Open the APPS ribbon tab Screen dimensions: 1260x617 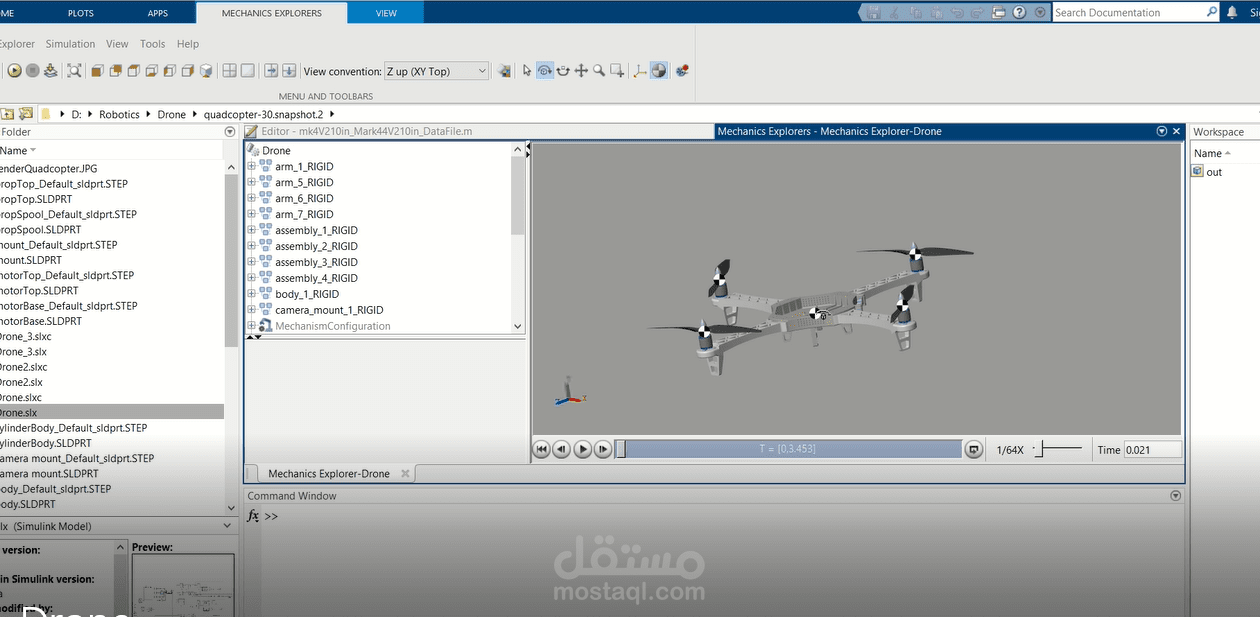tap(158, 13)
